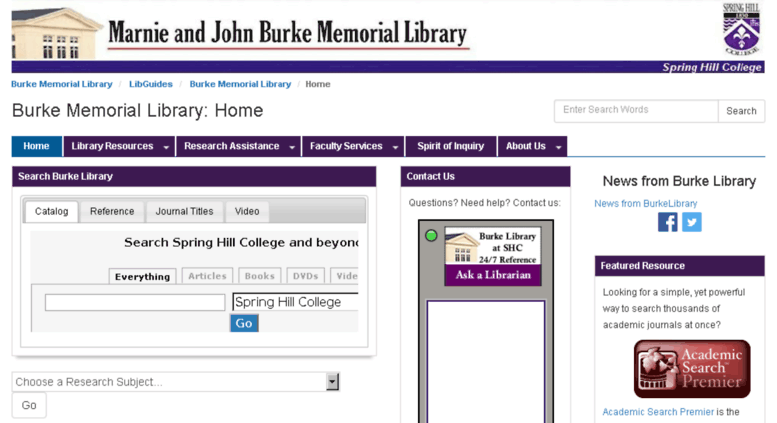The height and width of the screenshot is (423, 777).
Task: Open the Spring Hill College scope selector
Action: click(x=295, y=302)
